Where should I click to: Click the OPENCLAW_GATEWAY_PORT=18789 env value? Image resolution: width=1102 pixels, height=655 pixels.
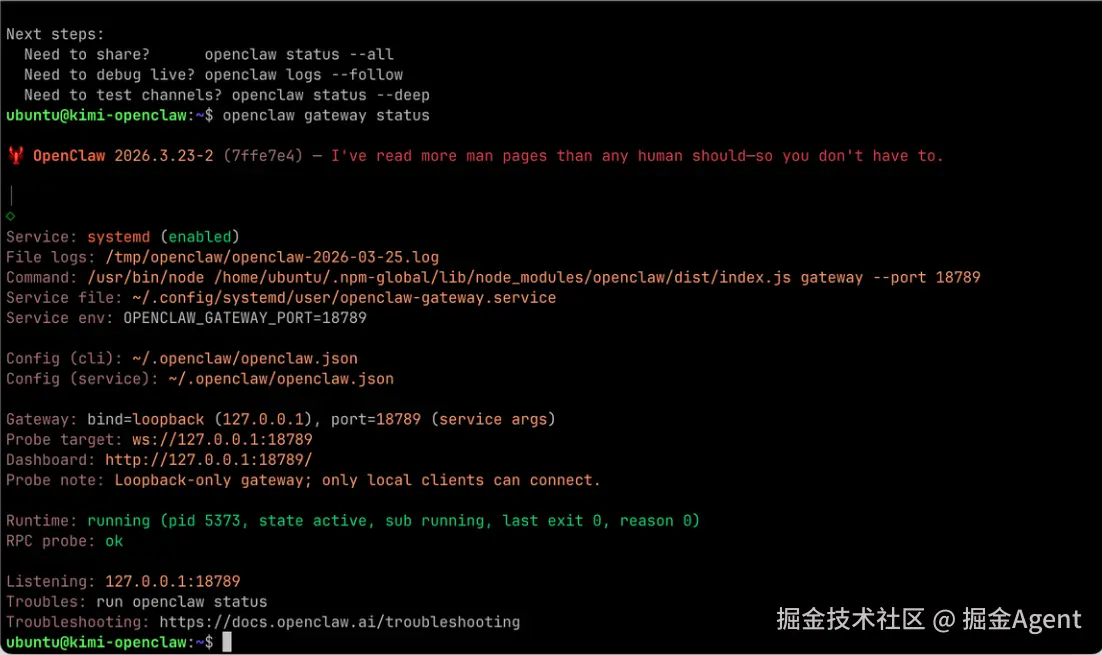[x=245, y=318]
